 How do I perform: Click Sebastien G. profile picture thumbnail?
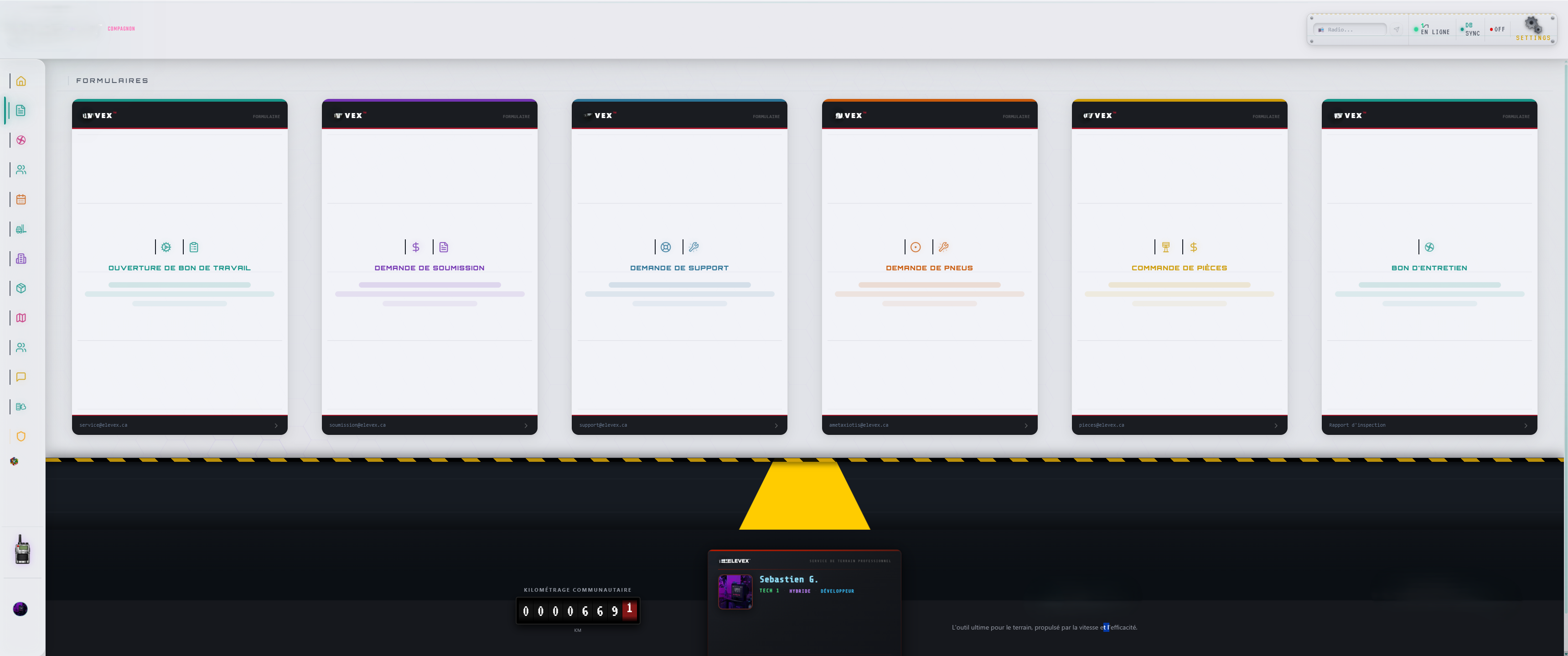735,592
